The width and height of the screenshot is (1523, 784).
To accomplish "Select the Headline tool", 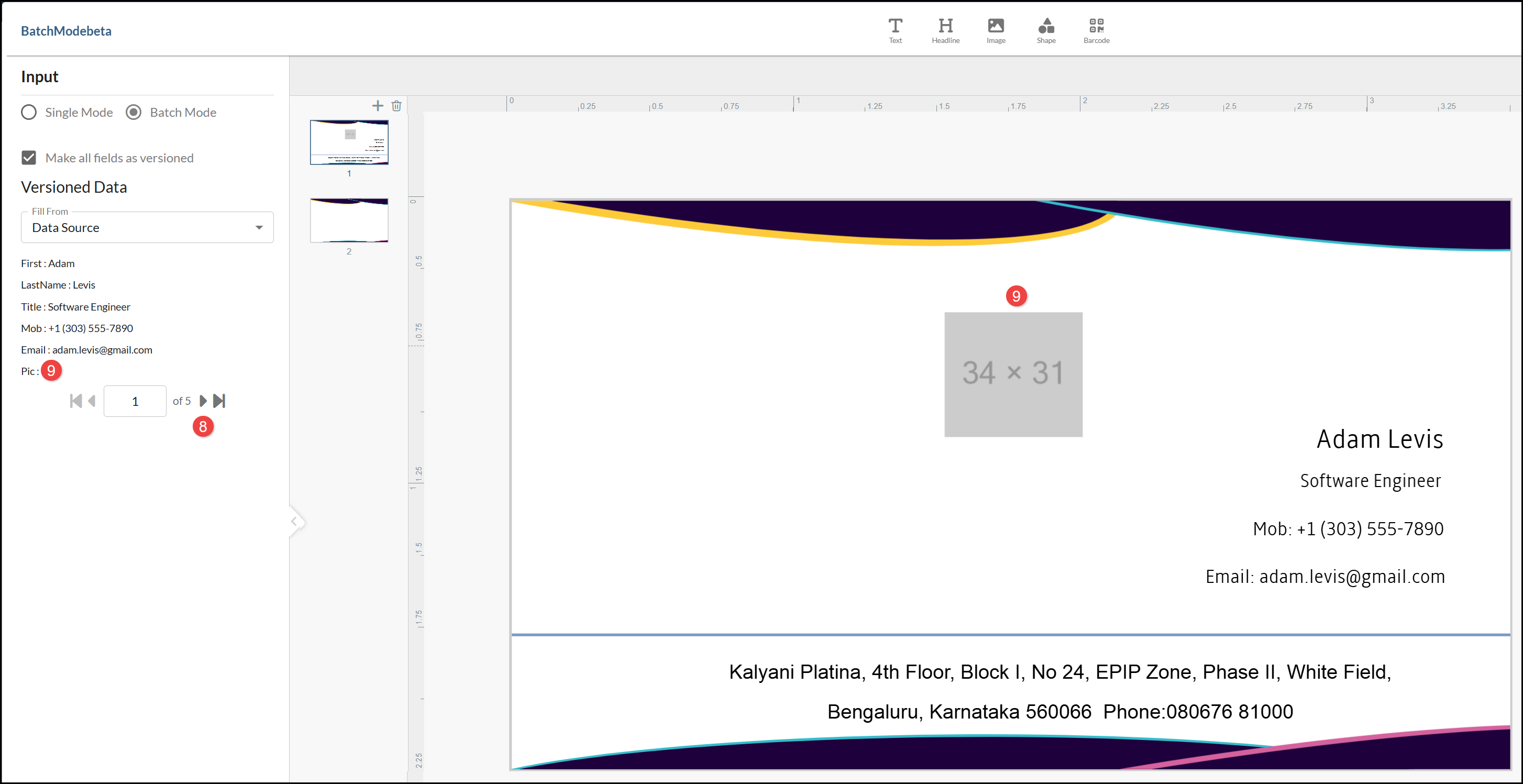I will 945,29.
